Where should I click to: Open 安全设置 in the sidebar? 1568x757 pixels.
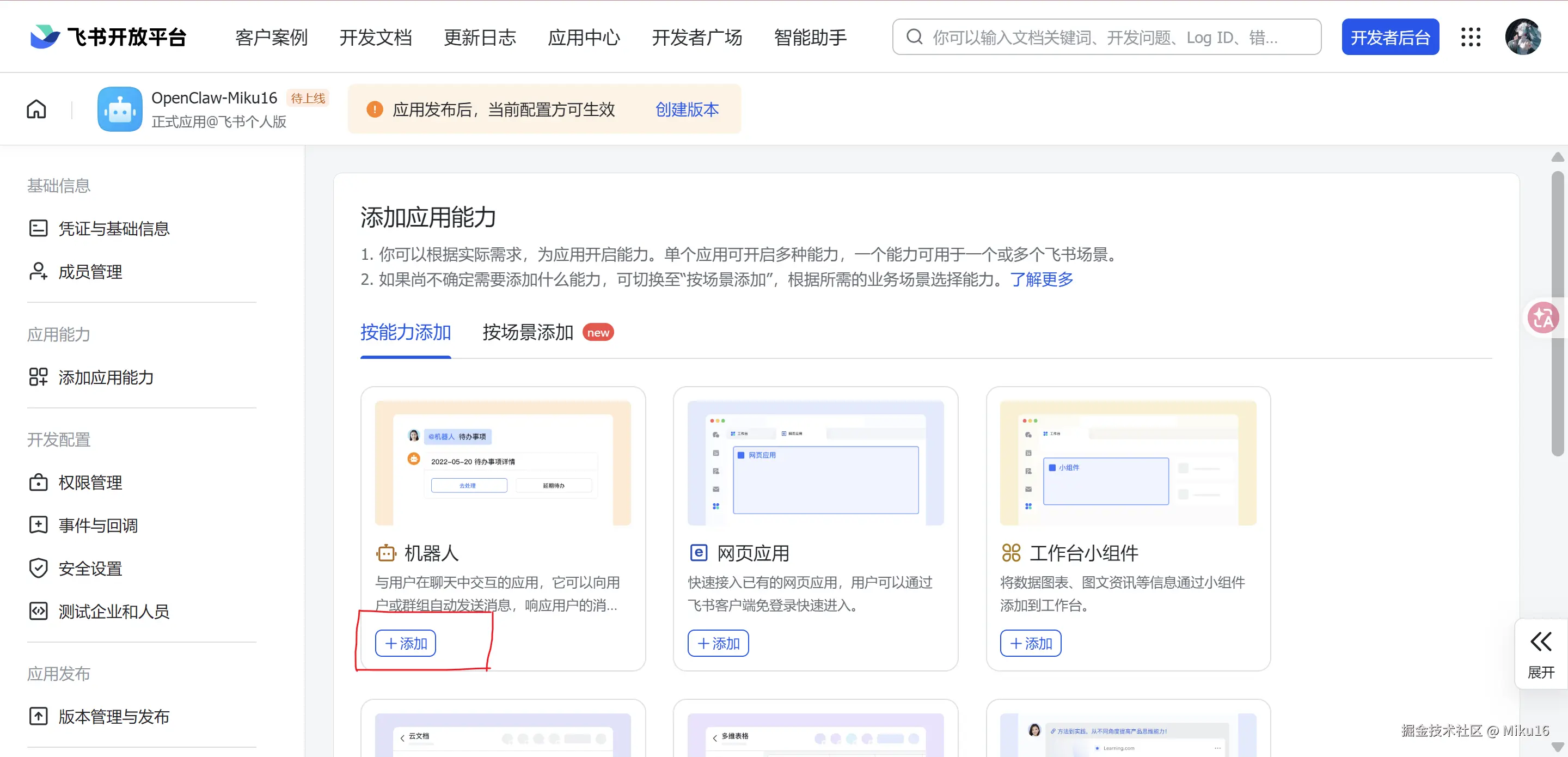pyautogui.click(x=90, y=568)
